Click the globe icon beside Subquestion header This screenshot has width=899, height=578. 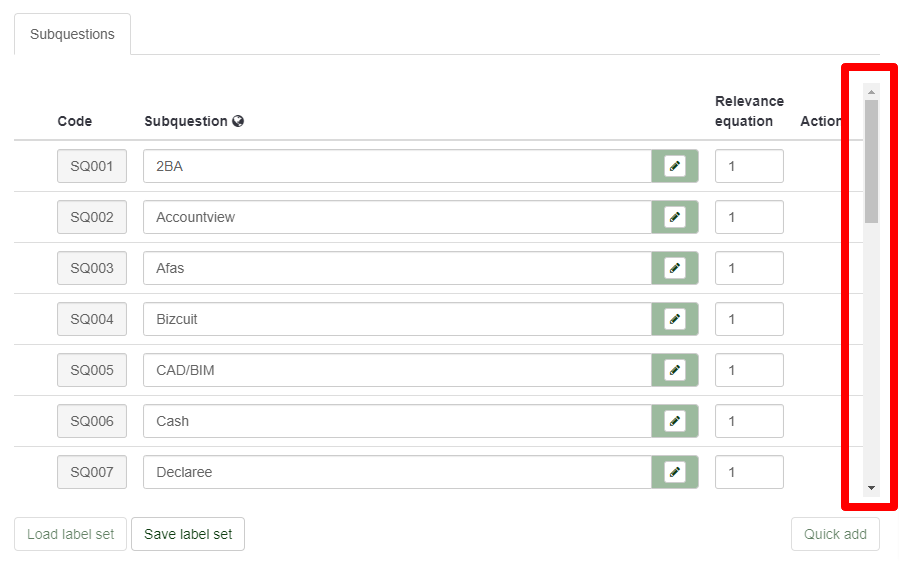point(238,121)
